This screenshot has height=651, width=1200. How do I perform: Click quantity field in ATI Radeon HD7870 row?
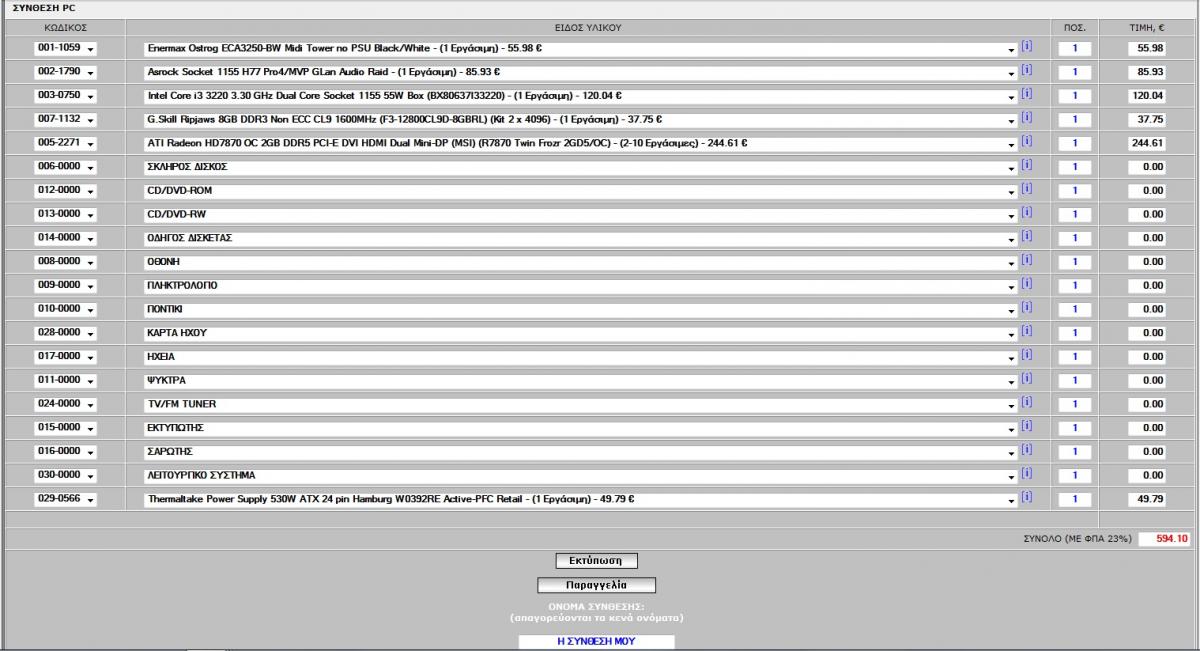1075,143
